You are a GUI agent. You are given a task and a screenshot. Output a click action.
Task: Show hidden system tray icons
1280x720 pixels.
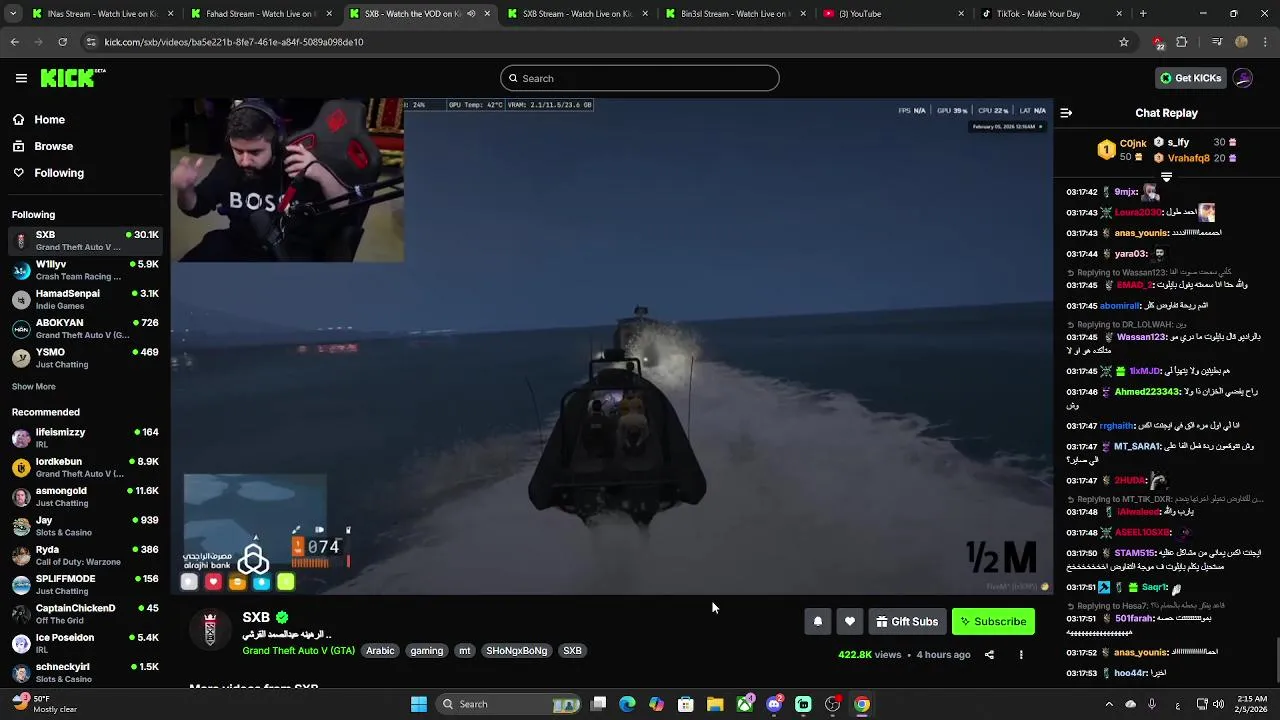[x=1108, y=704]
